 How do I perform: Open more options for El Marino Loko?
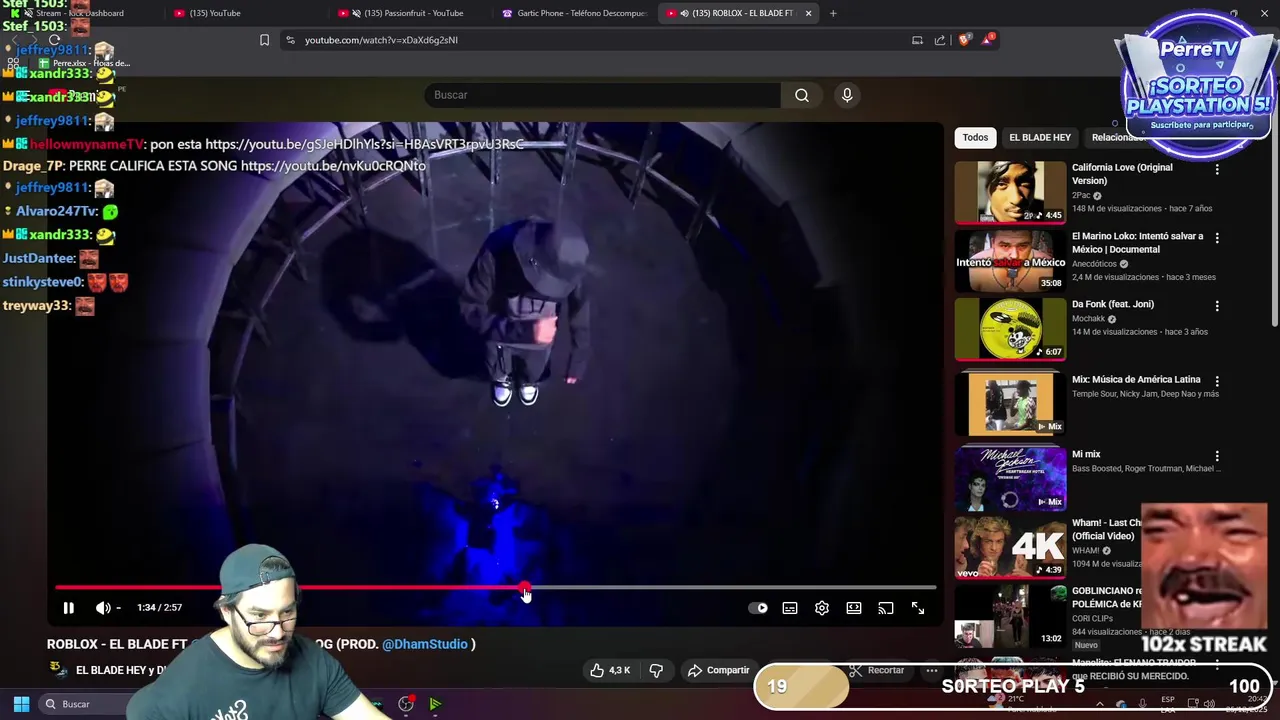1217,239
